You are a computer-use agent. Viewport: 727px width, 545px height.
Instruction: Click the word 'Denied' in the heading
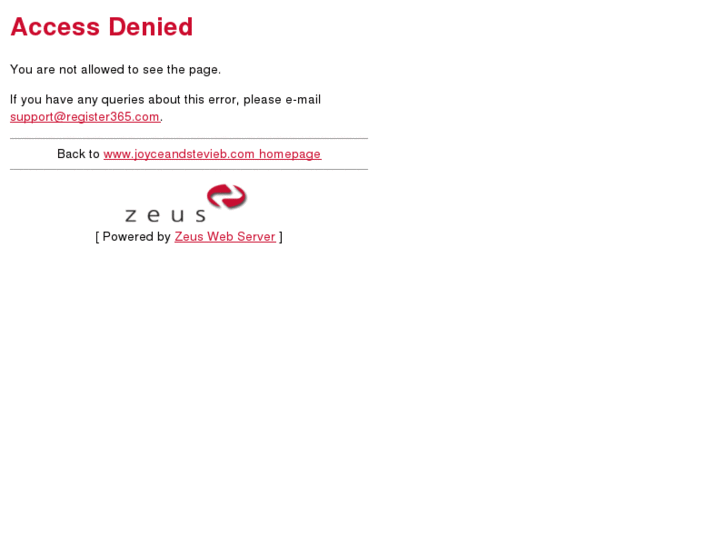point(151,26)
